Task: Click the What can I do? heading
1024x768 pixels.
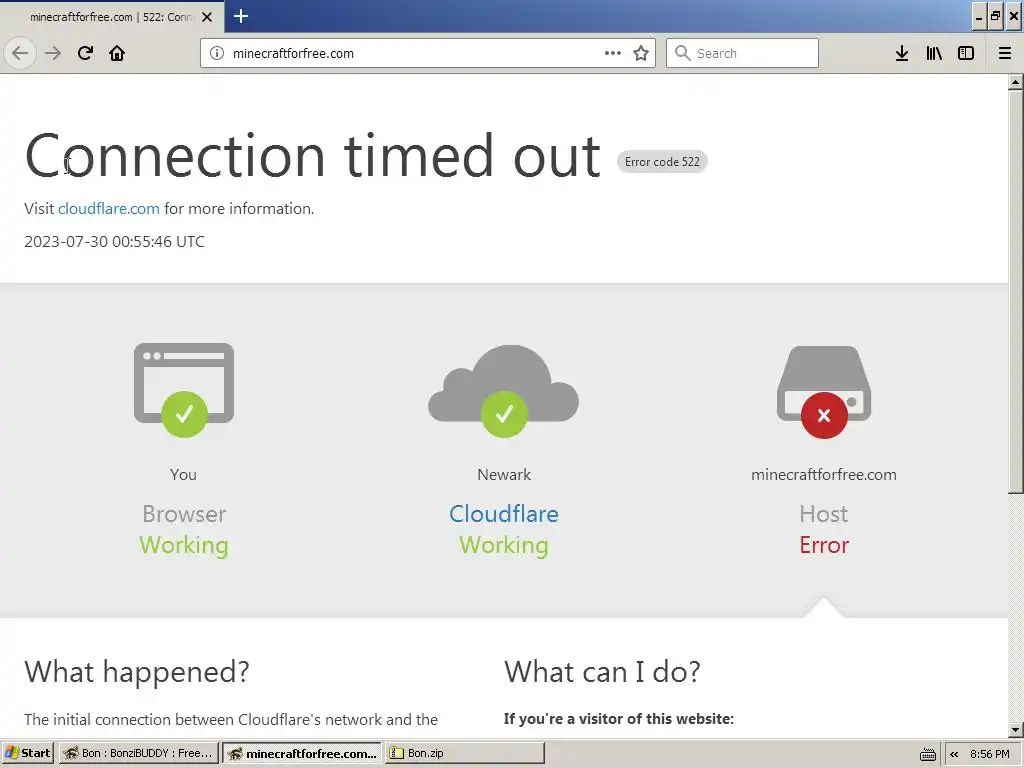Action: [602, 672]
